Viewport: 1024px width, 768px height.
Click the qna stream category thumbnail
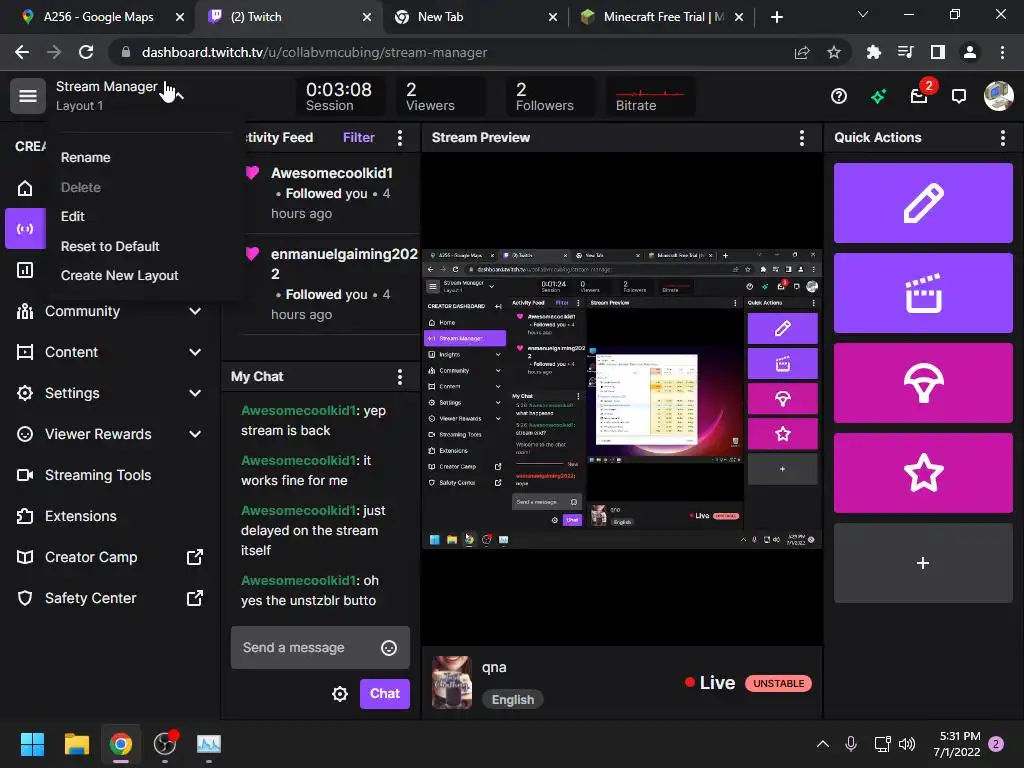point(452,683)
